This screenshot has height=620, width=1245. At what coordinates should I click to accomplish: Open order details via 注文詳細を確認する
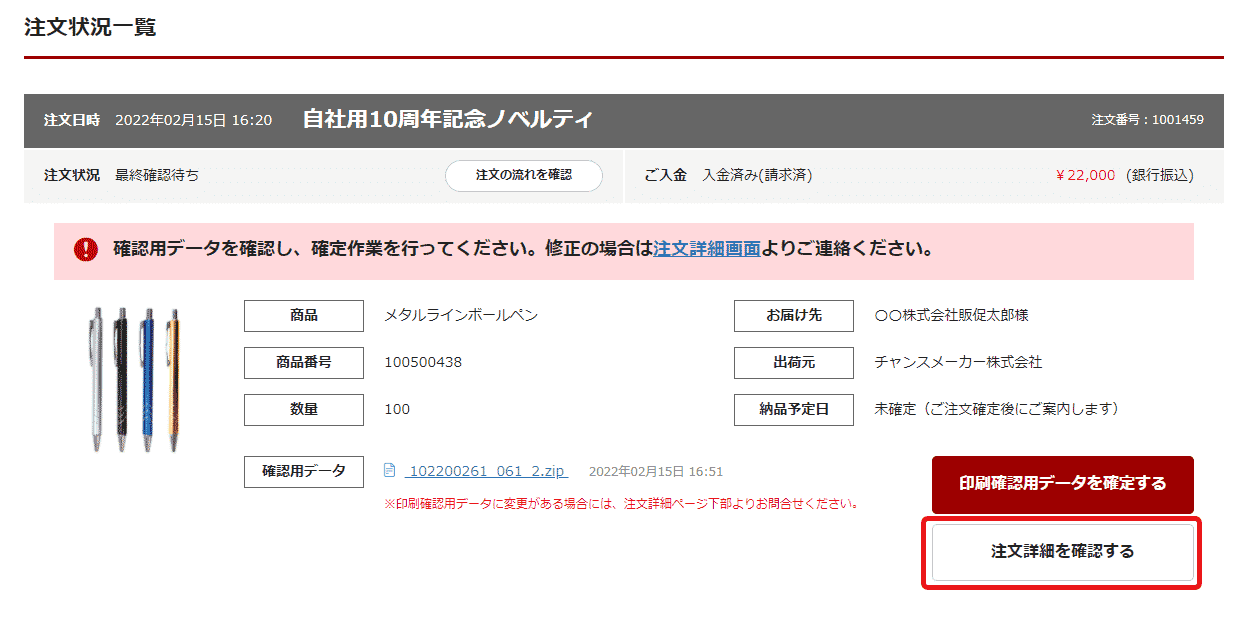pyautogui.click(x=1062, y=552)
